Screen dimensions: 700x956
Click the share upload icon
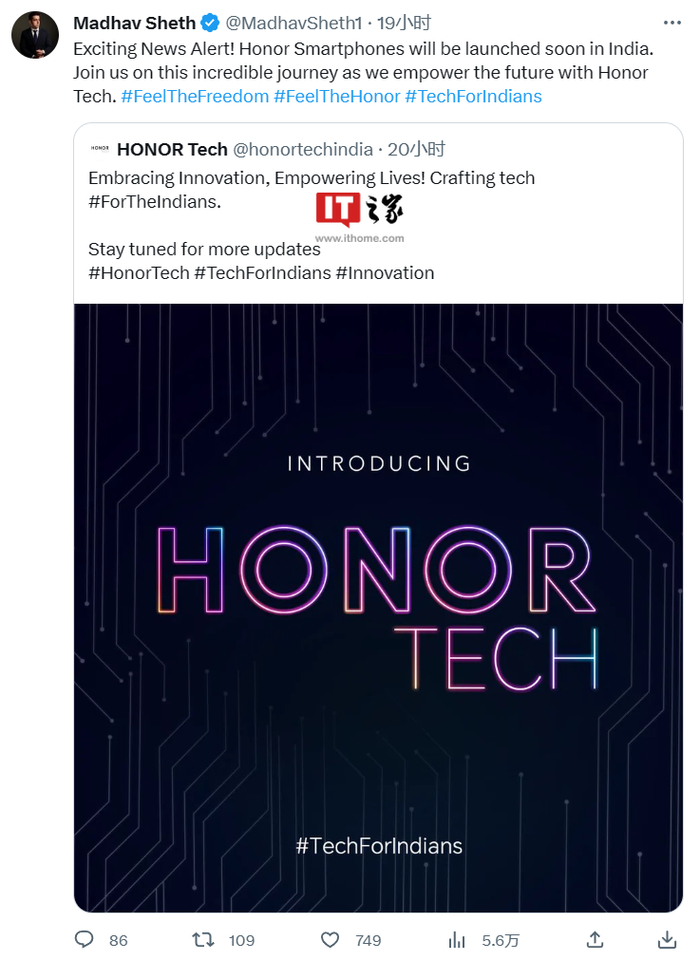coord(595,939)
